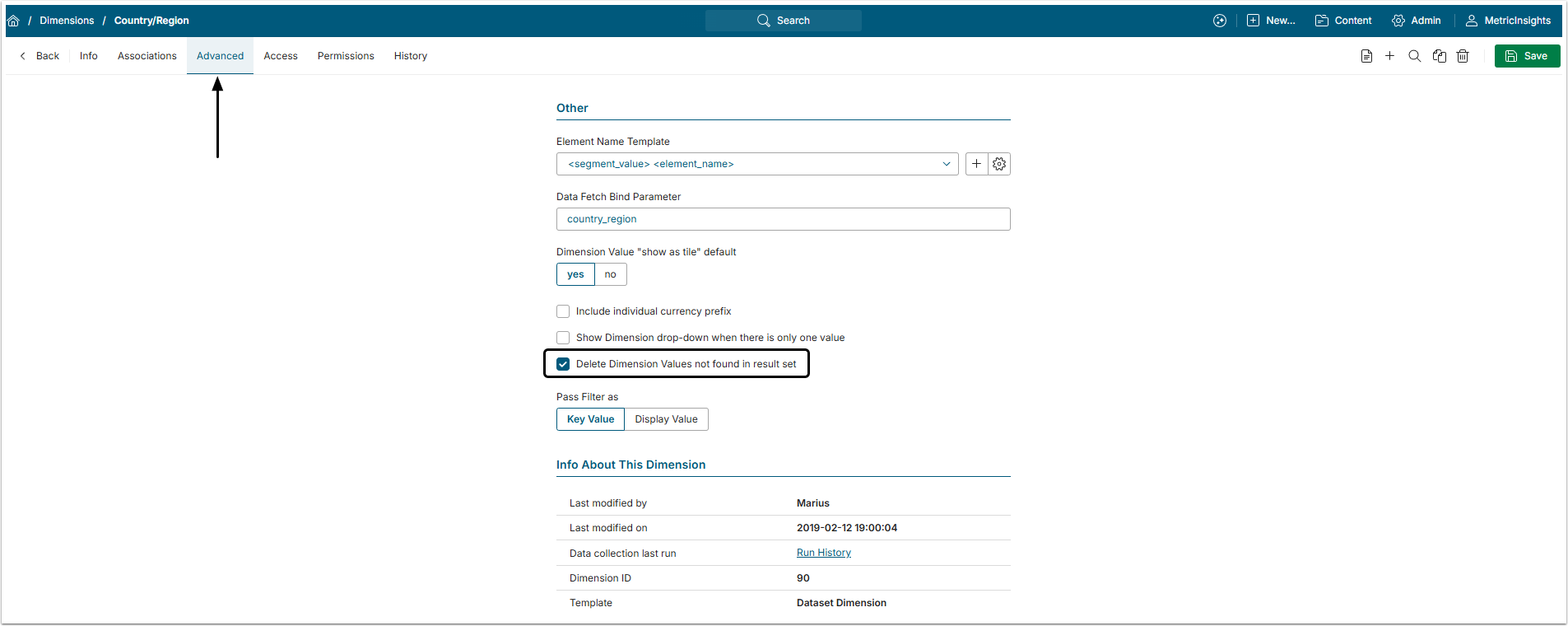1568x626 pixels.
Task: Open the gear settings beside Element Name Template
Action: coord(999,164)
